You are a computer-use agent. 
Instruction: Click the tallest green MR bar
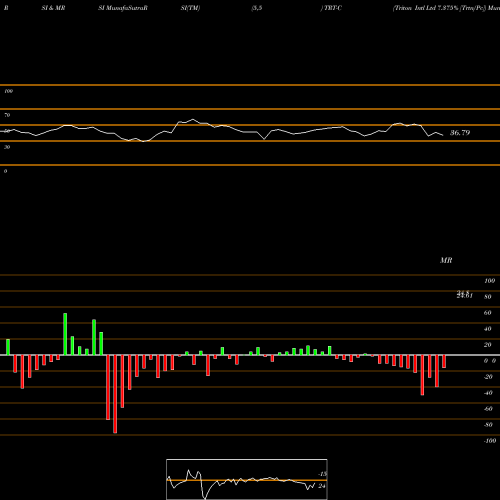tap(65, 334)
